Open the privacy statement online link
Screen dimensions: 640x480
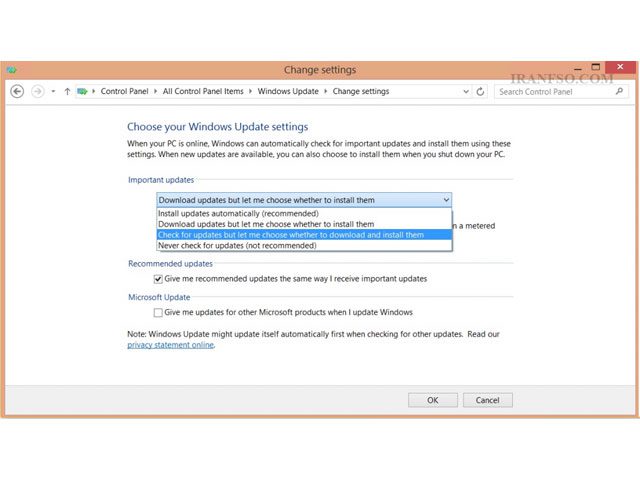171,345
